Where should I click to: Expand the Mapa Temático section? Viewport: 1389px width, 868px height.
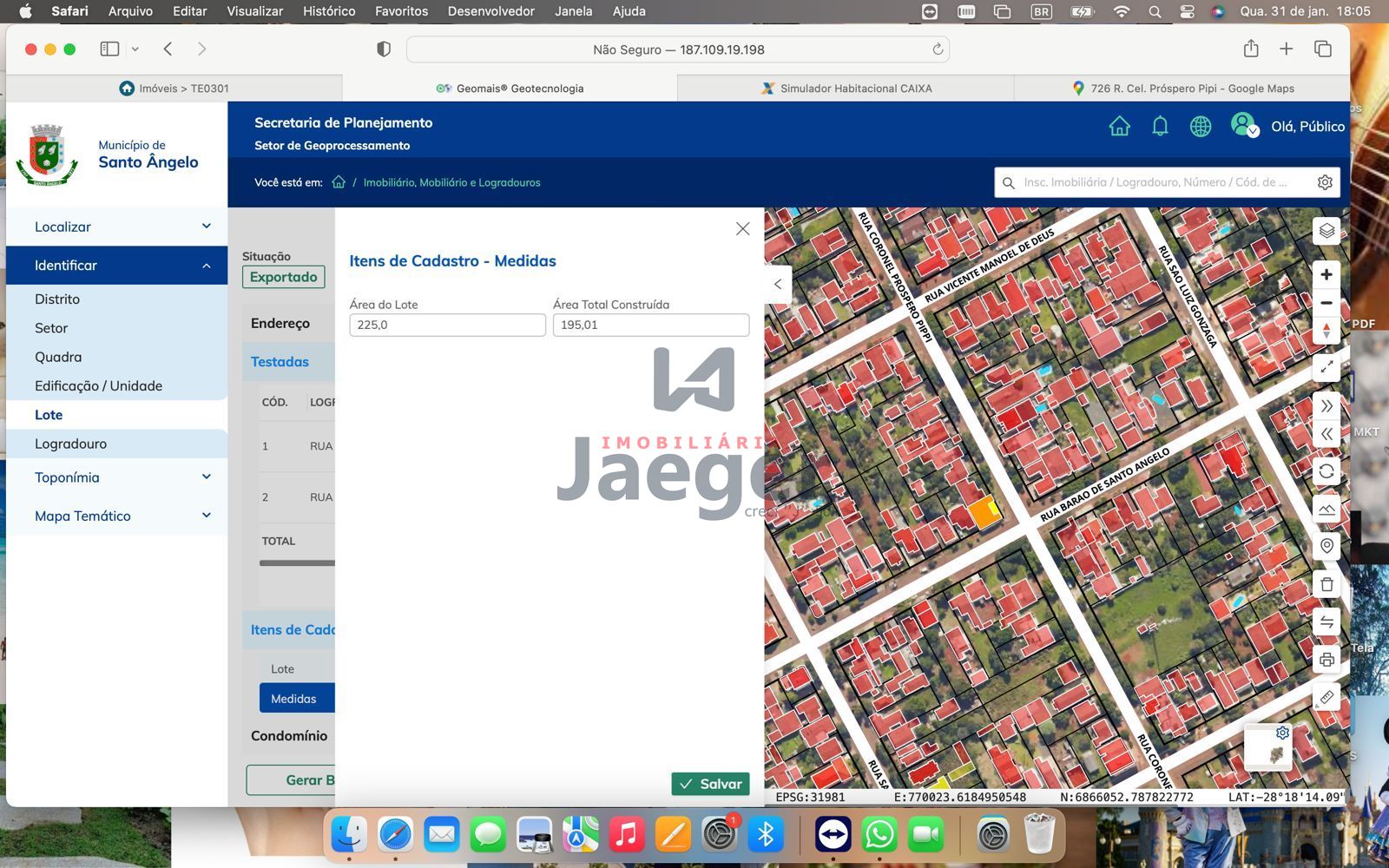(x=116, y=516)
